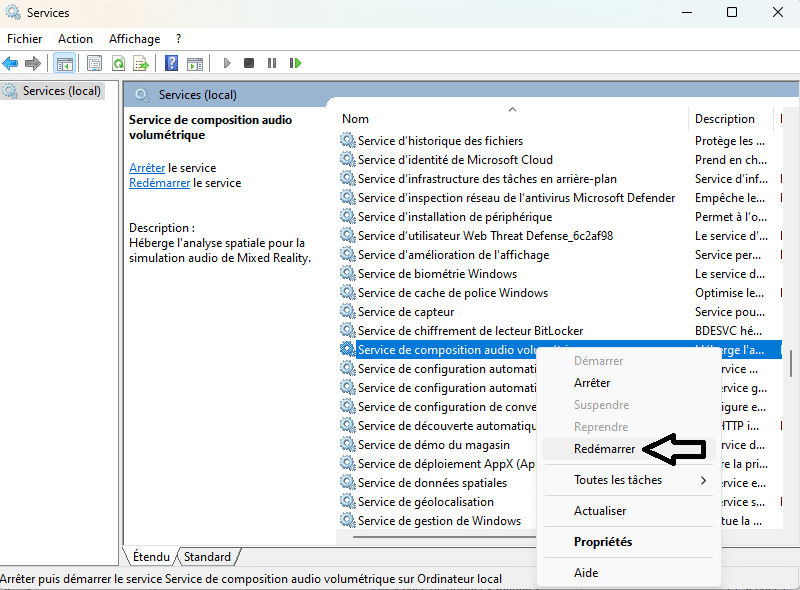
Task: Click gear icon of Service de gestion de Windows
Action: tap(347, 520)
